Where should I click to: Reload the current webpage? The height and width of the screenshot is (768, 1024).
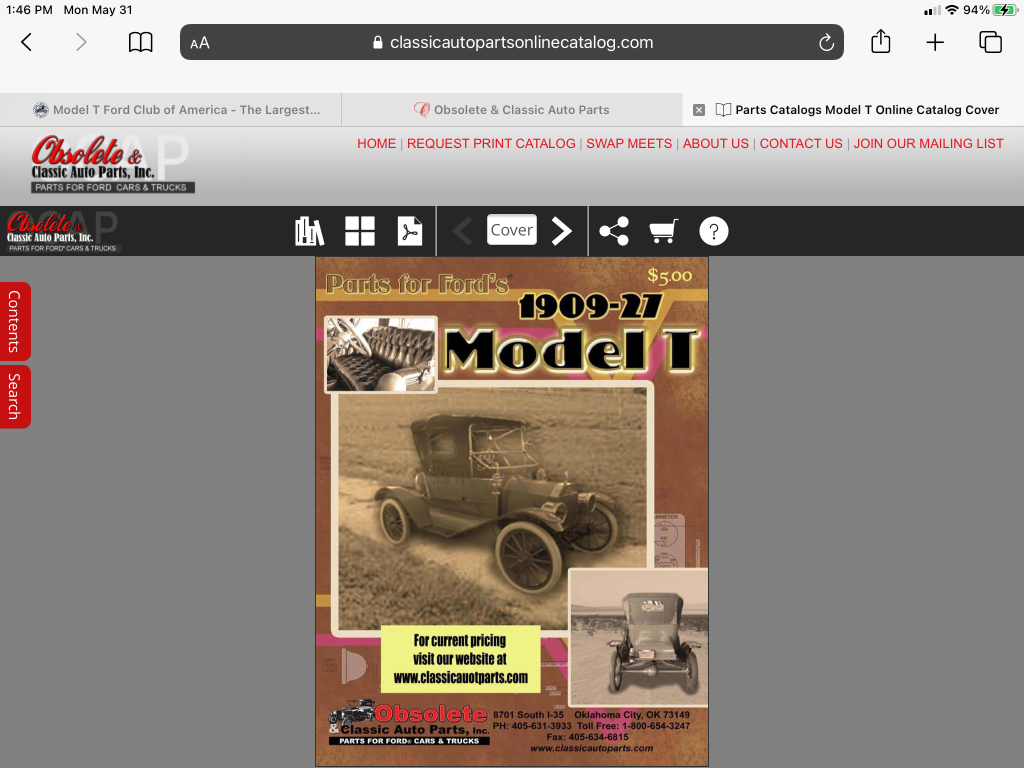tap(826, 42)
